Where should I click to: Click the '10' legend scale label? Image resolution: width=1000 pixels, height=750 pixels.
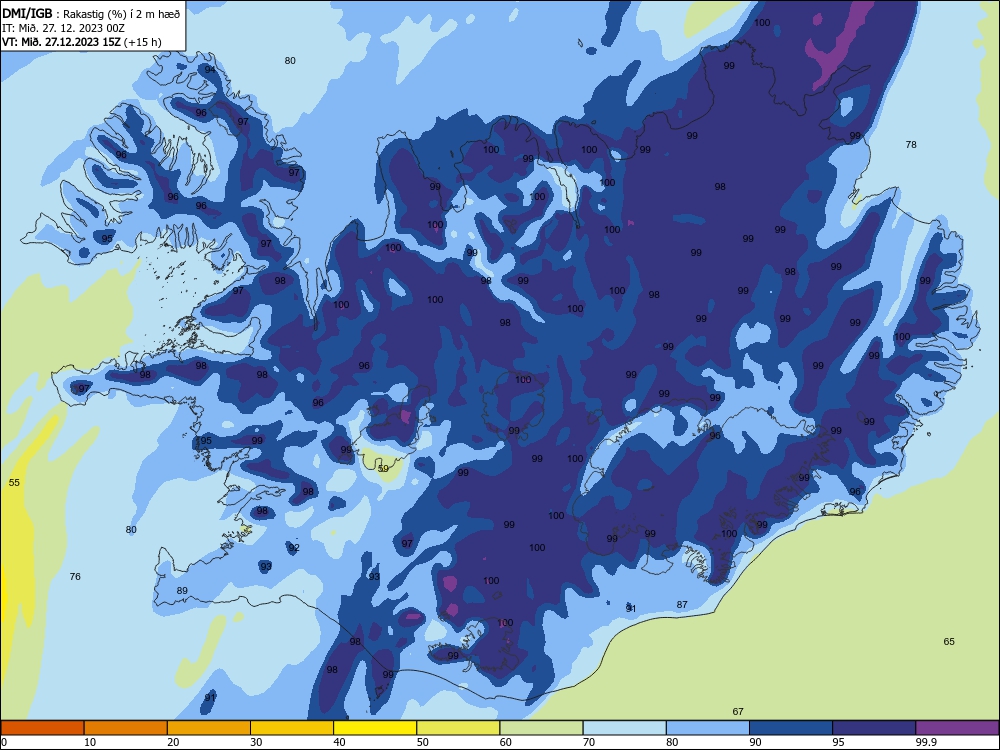pos(90,742)
